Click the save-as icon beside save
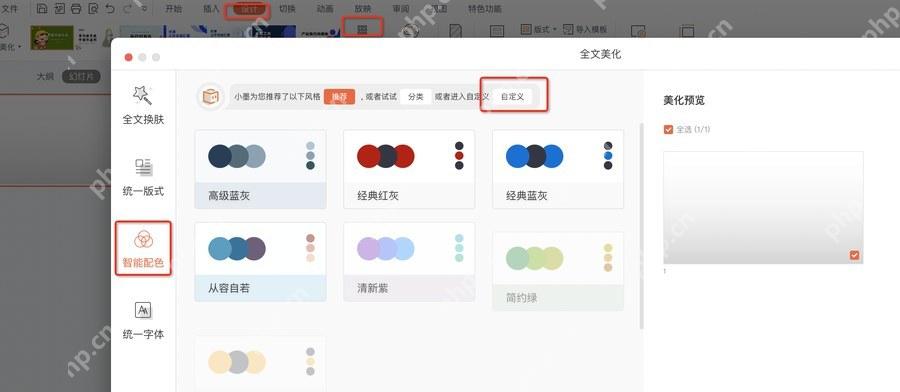The width and height of the screenshot is (900, 392). [x=59, y=9]
